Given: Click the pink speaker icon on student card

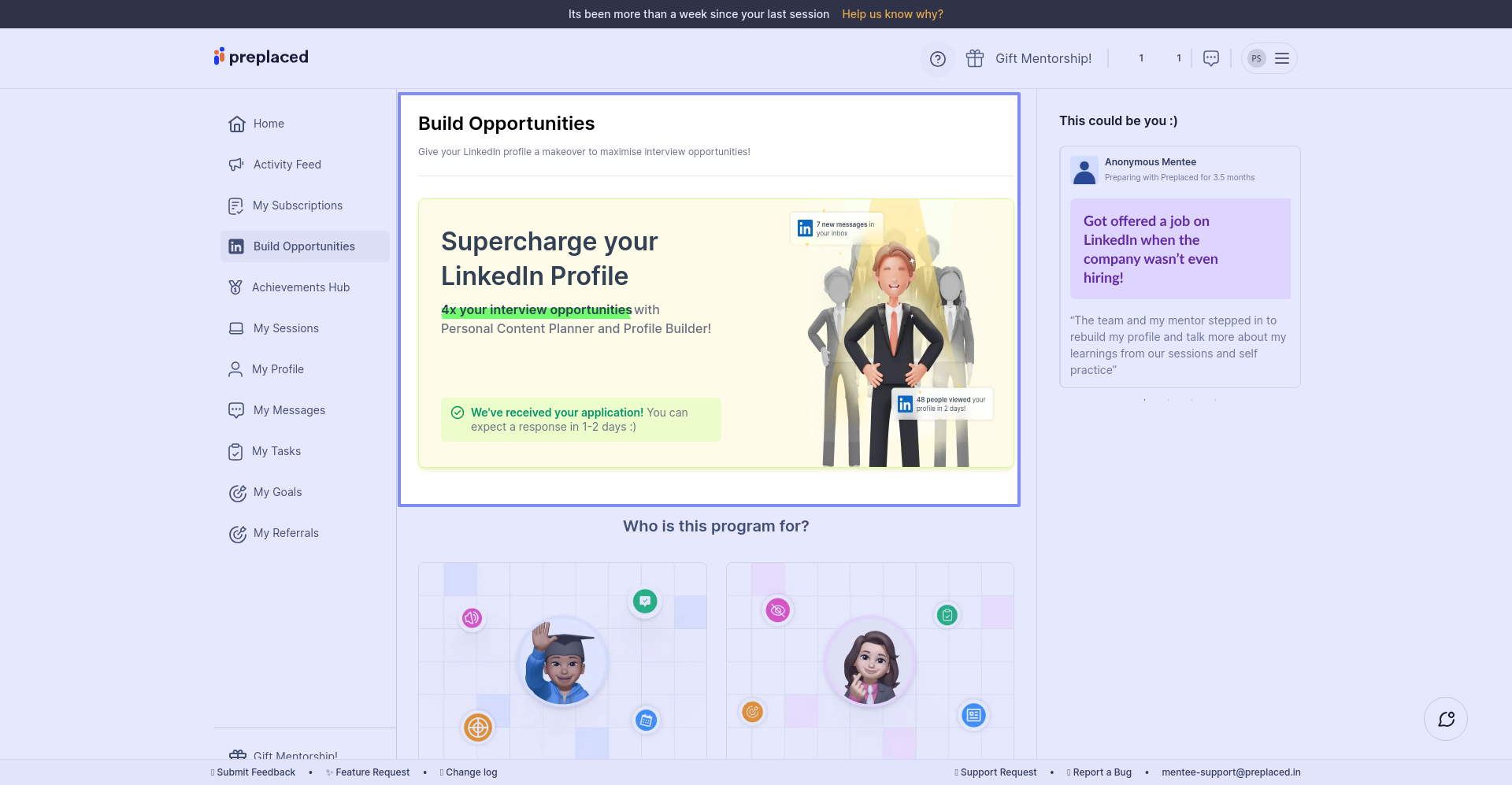Looking at the screenshot, I should coord(472,618).
